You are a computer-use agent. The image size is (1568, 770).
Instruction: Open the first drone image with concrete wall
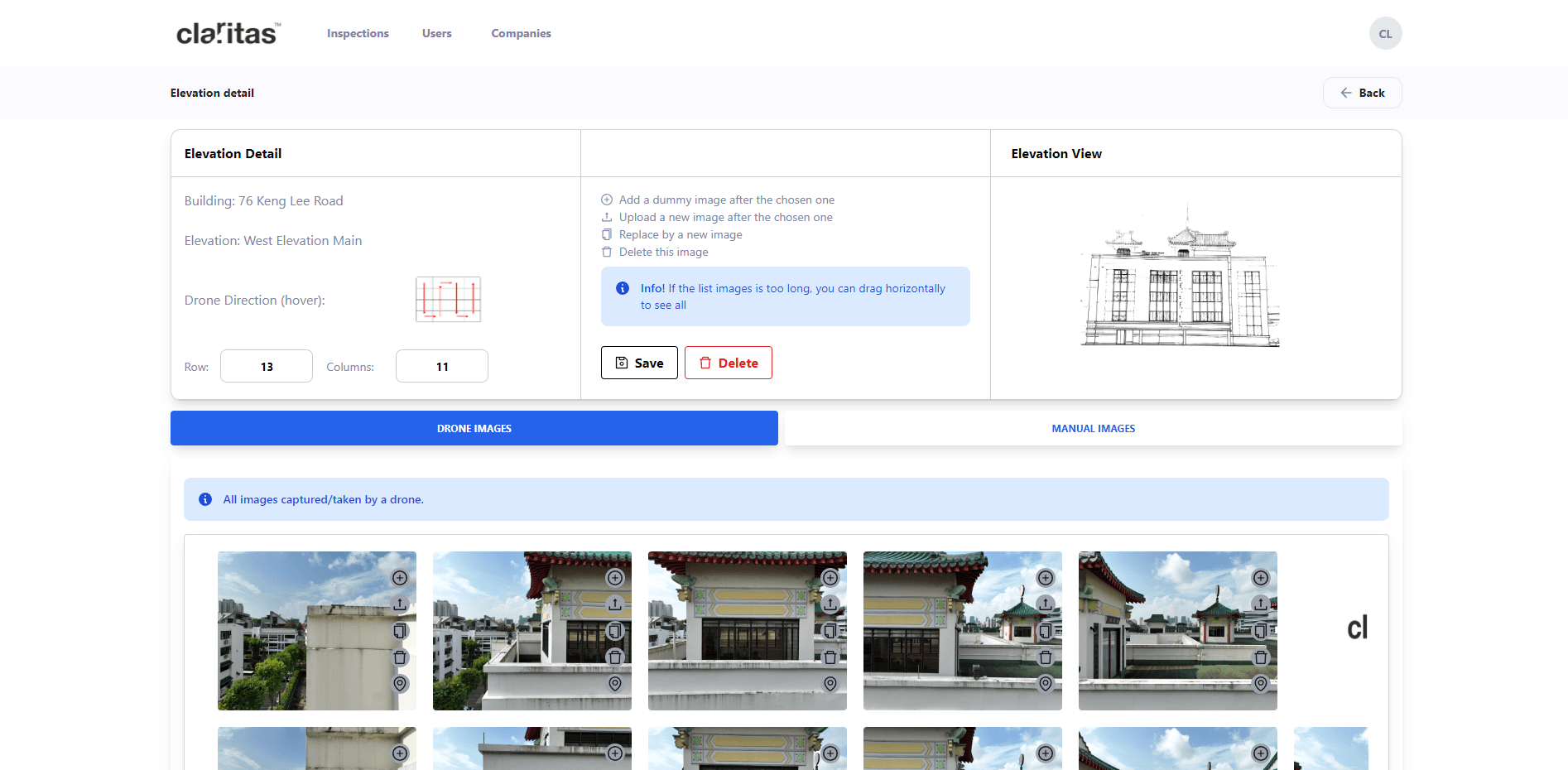click(x=317, y=631)
